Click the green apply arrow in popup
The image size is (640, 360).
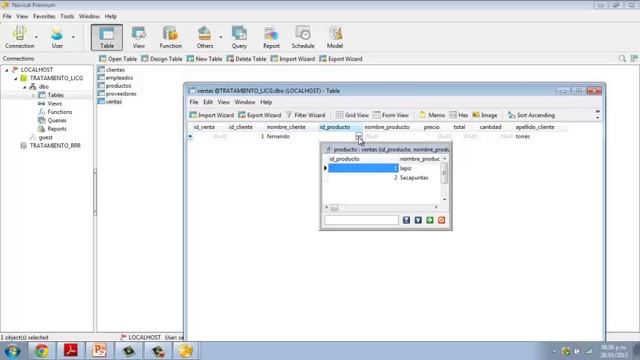(x=430, y=220)
